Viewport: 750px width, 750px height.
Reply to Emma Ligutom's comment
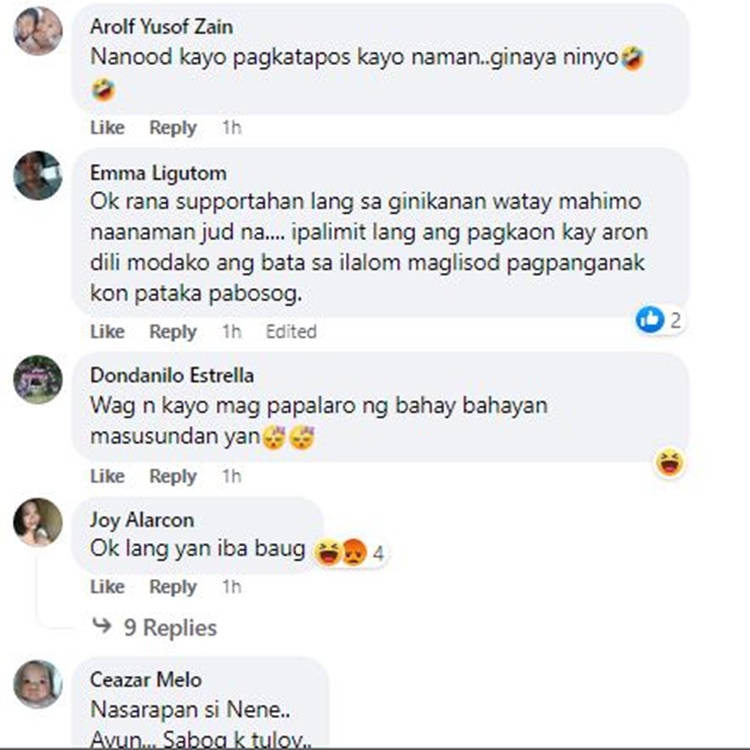point(173,331)
